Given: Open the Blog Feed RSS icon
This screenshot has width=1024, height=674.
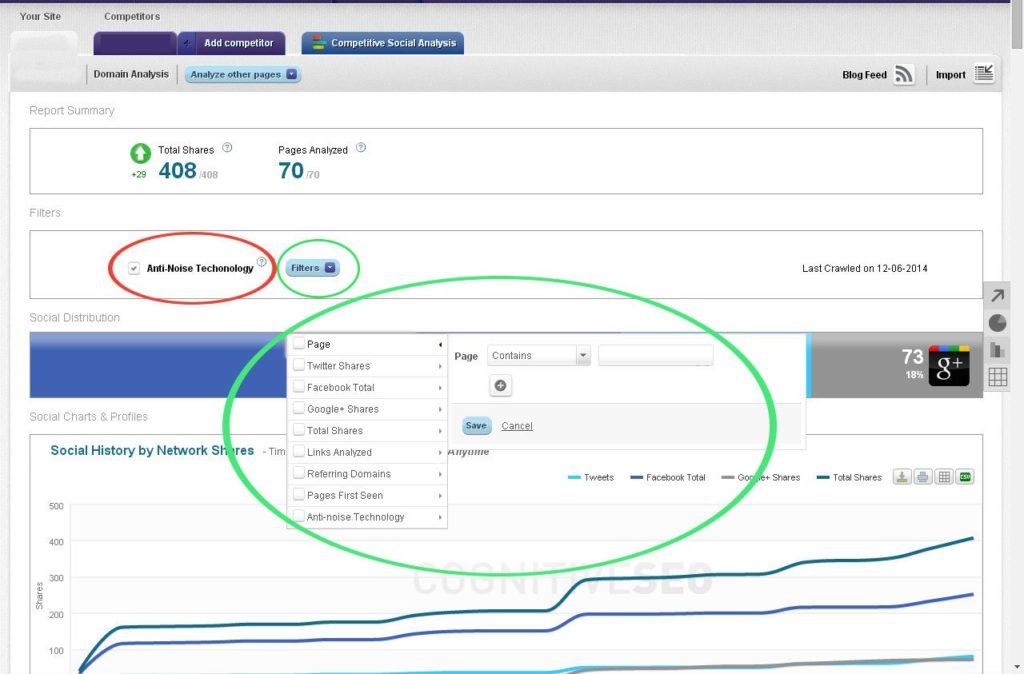Looking at the screenshot, I should (904, 74).
